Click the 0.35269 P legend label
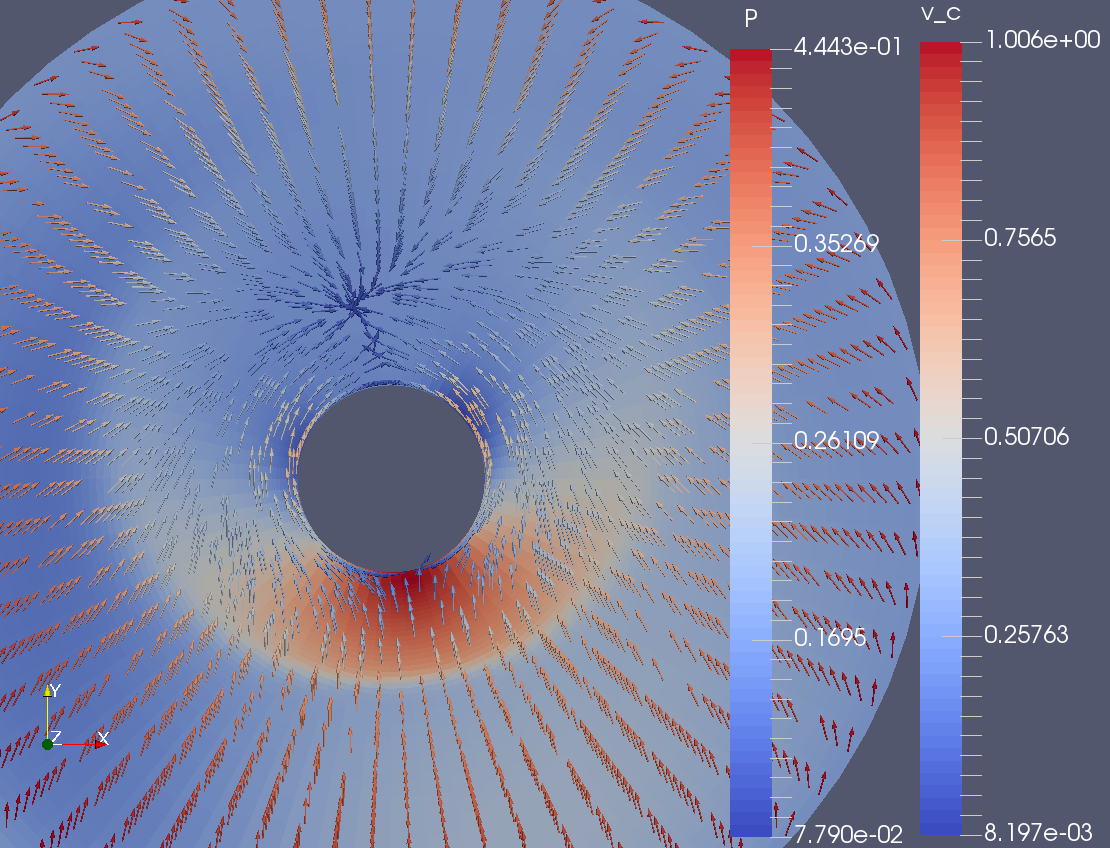 836,243
